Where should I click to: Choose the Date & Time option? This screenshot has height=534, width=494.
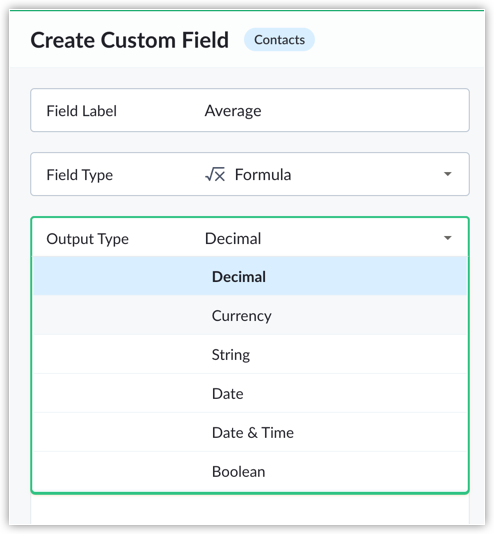(x=250, y=432)
